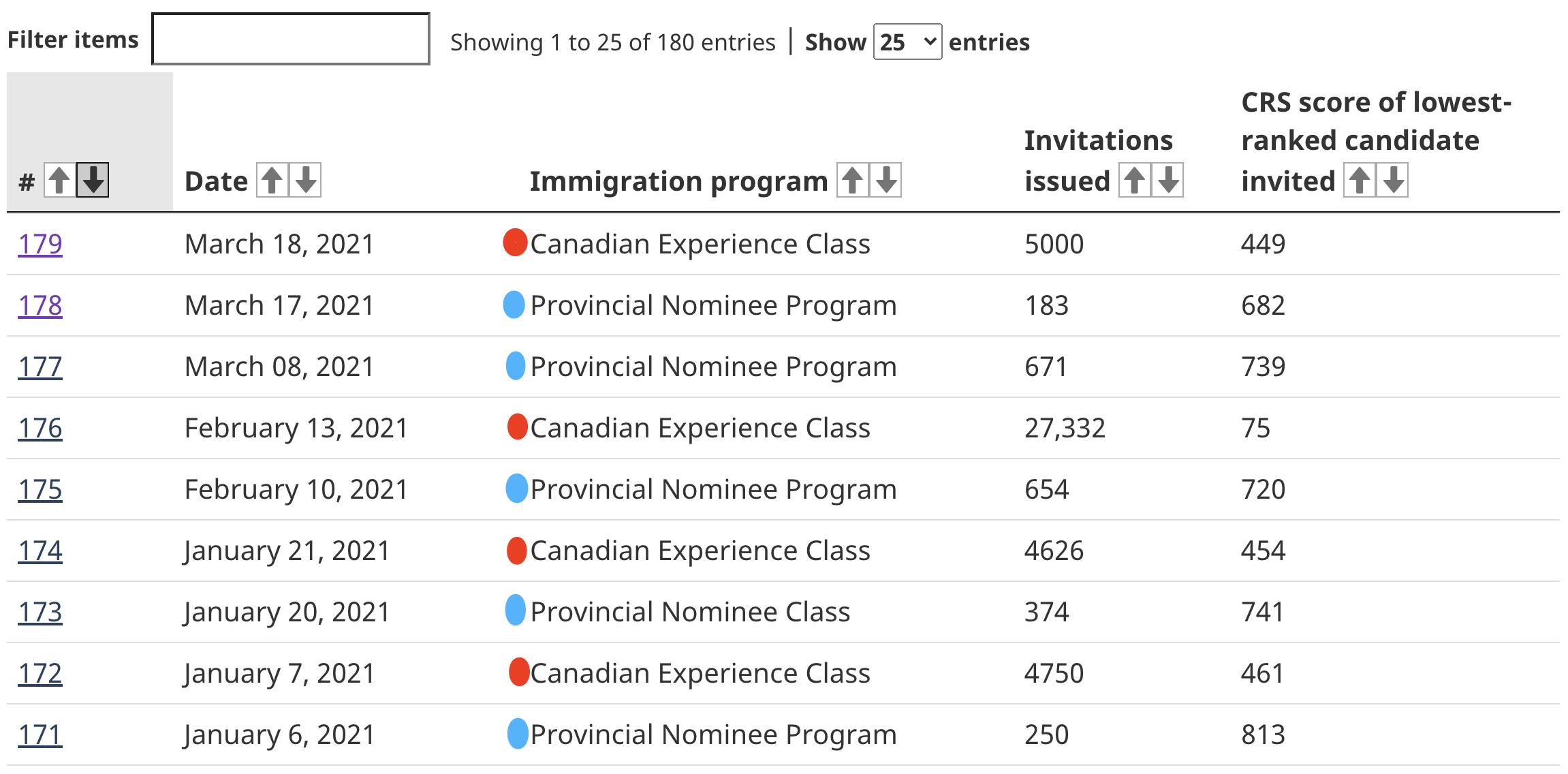Viewport: 1568px width, 774px height.
Task: Sort # column descending with down arrow
Action: pyautogui.click(x=93, y=181)
